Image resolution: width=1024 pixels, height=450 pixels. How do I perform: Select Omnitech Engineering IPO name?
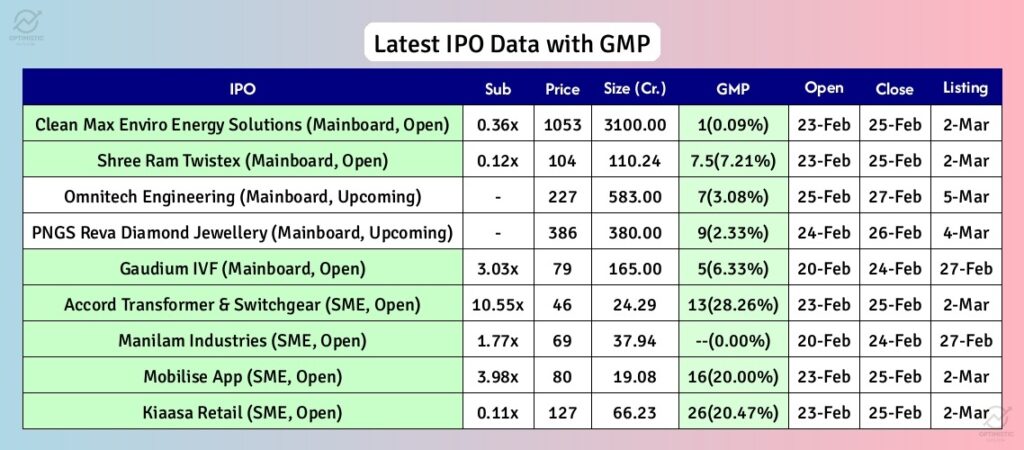[241, 196]
